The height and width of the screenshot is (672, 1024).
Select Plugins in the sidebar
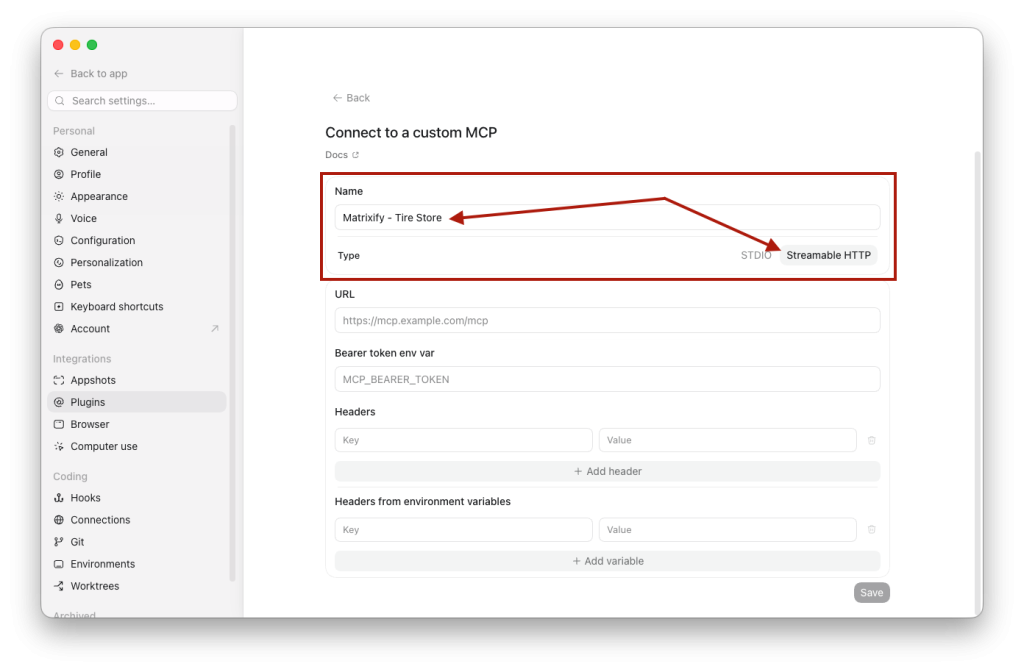click(x=137, y=402)
